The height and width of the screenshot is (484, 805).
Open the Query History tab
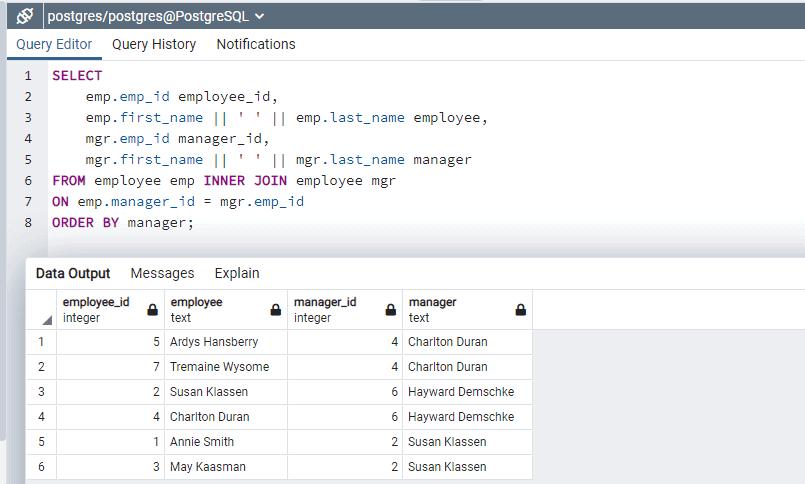tap(154, 44)
